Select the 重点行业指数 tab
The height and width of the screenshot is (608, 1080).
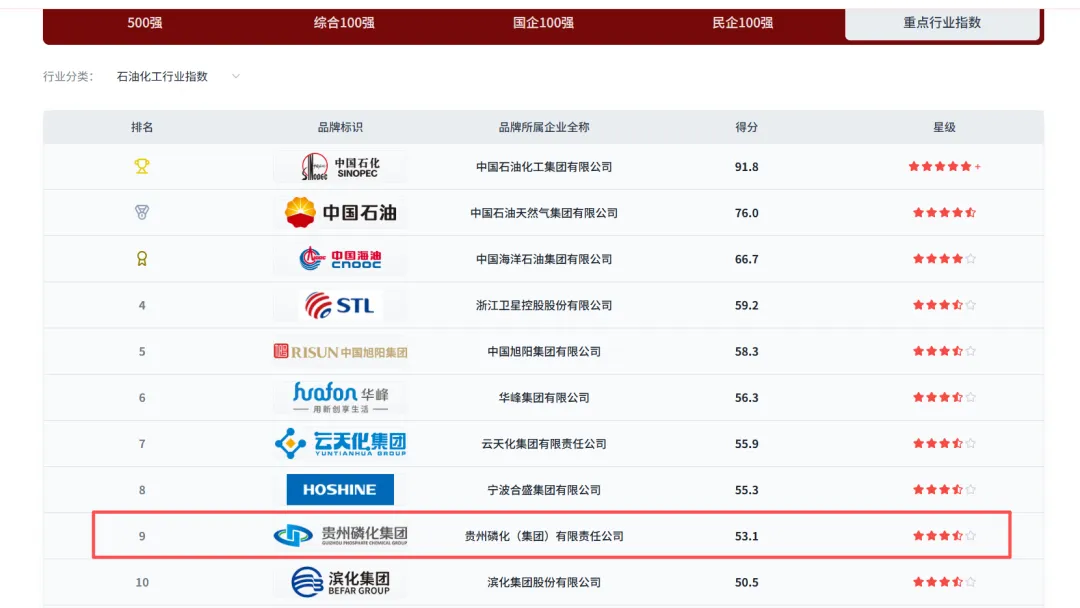click(x=942, y=23)
